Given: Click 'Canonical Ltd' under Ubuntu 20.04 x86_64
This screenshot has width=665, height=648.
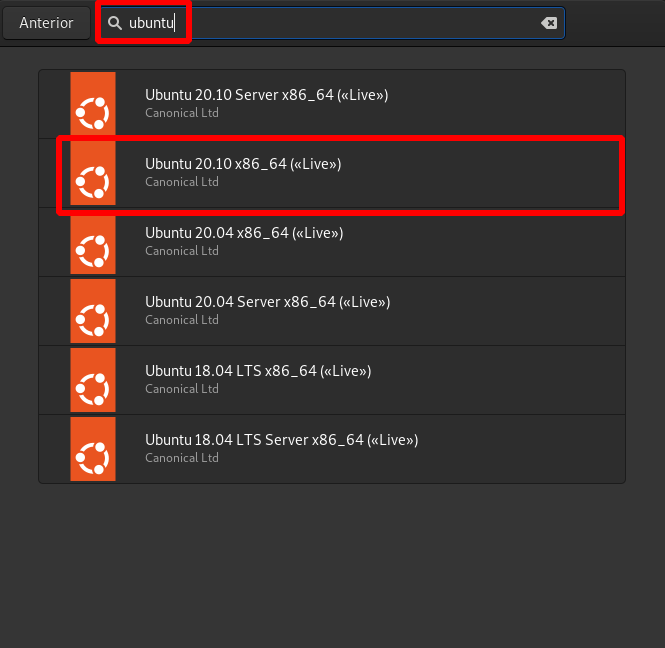Looking at the screenshot, I should [182, 251].
